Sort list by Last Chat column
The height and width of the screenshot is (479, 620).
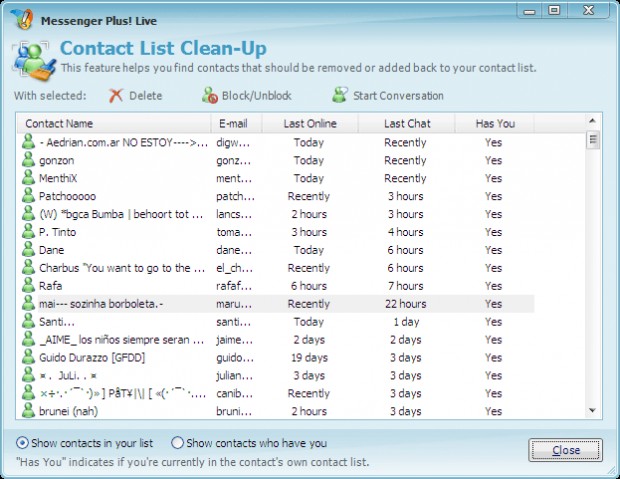406,123
